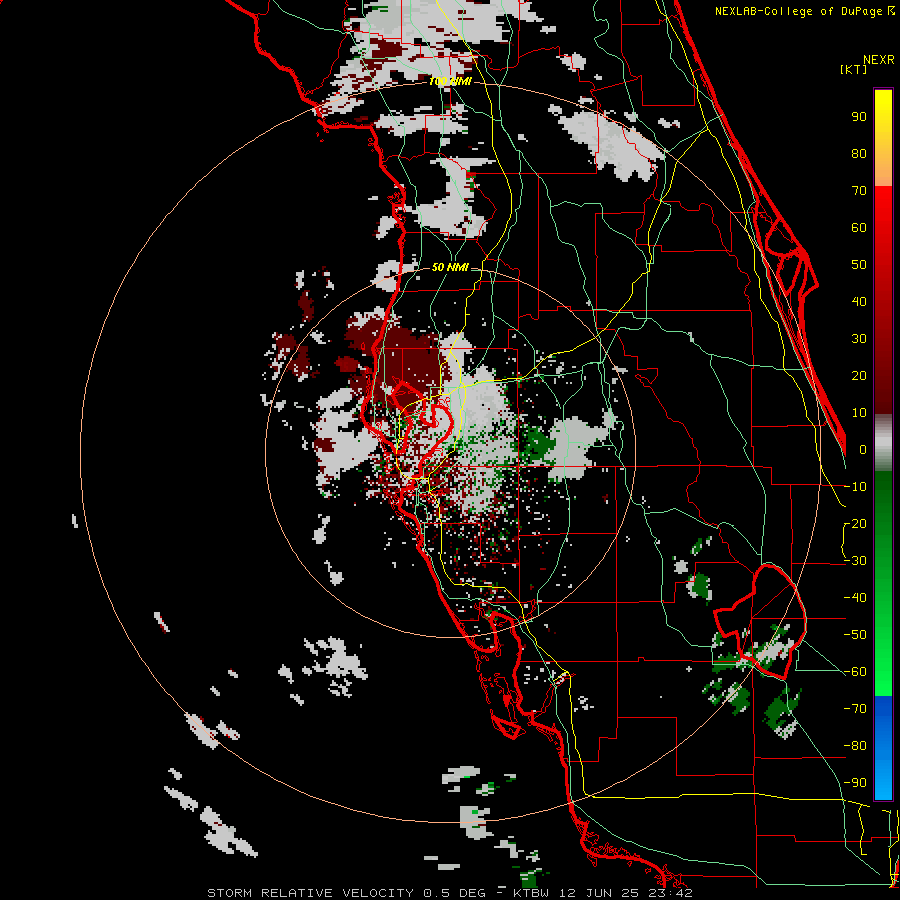This screenshot has width=900, height=900.
Task: Select the 70 value on the velocity scale
Action: coord(859,191)
